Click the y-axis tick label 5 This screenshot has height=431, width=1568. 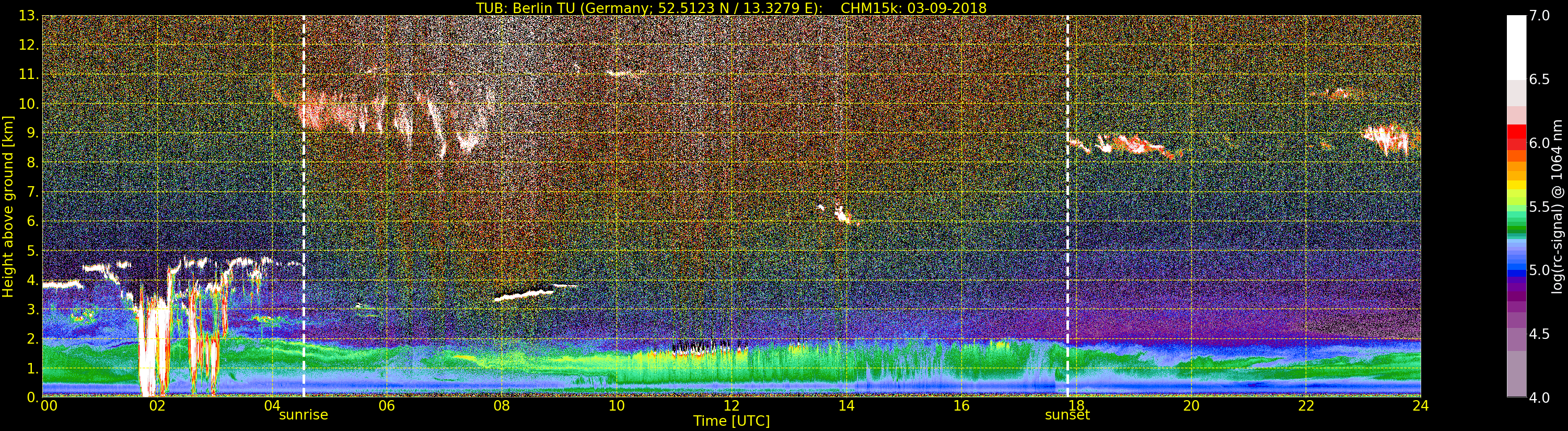(32, 251)
